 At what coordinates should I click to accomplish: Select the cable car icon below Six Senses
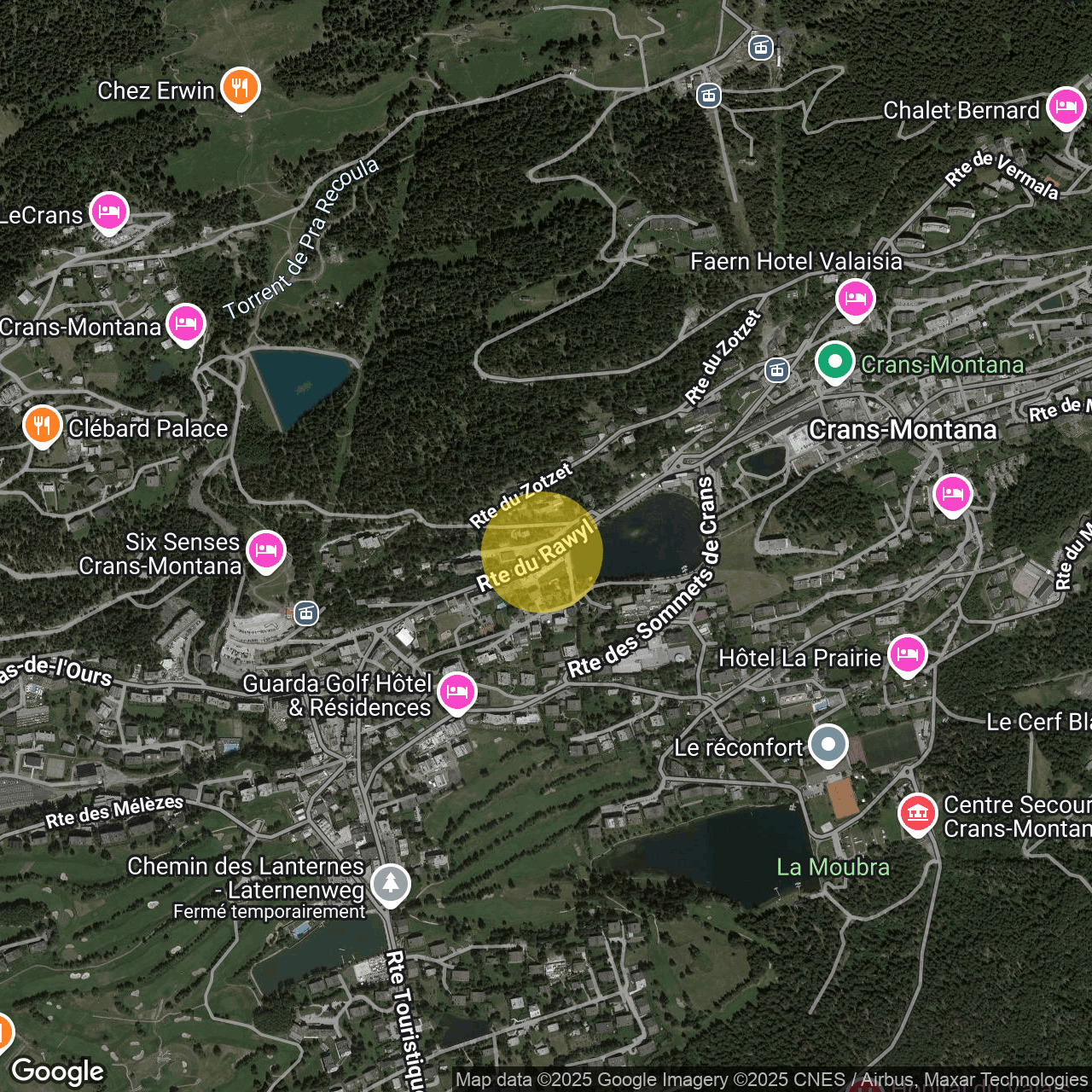[x=306, y=613]
